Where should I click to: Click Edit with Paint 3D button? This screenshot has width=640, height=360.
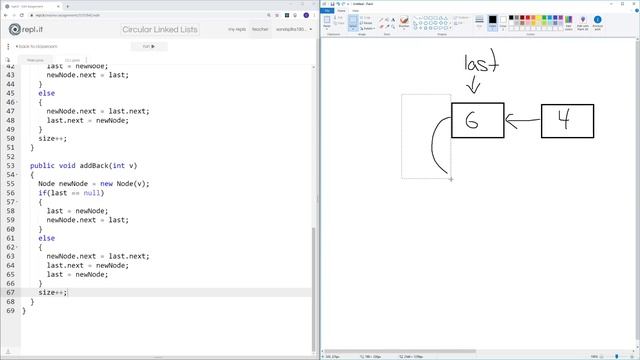click(583, 22)
